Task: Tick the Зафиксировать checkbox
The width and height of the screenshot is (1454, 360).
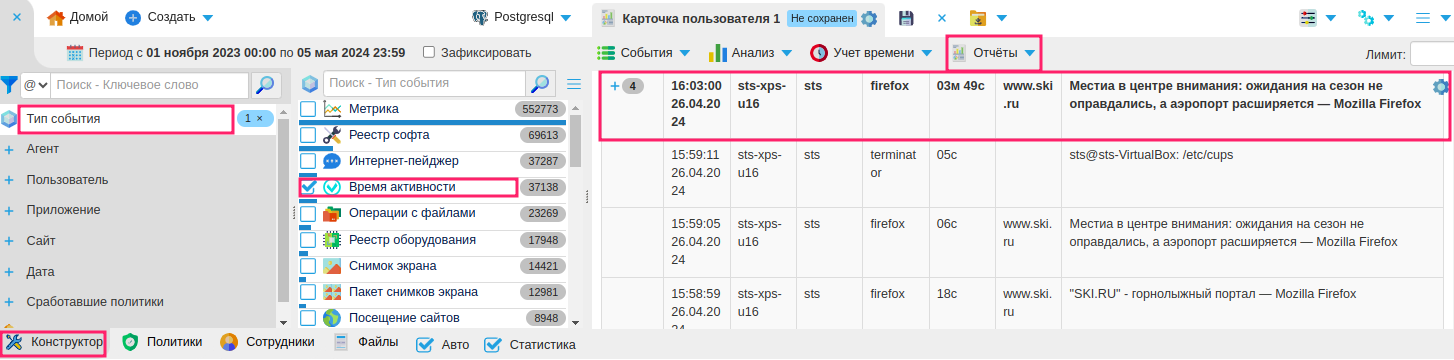Action: click(x=429, y=52)
